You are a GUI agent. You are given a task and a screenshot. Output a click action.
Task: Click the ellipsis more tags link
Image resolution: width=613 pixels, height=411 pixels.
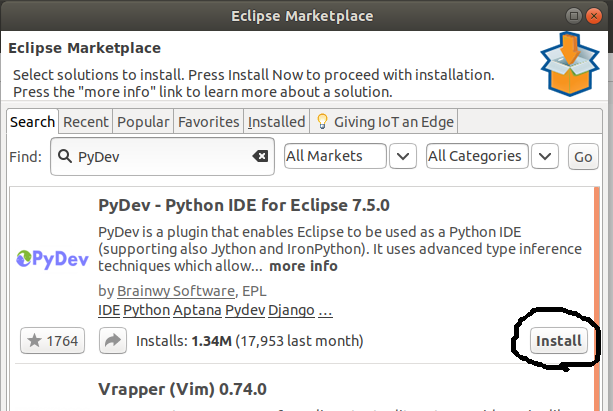pos(325,310)
